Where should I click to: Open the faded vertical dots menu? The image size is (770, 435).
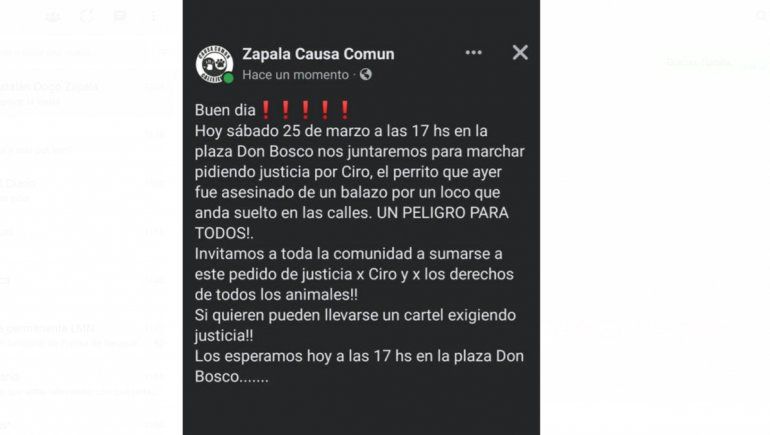tap(154, 16)
